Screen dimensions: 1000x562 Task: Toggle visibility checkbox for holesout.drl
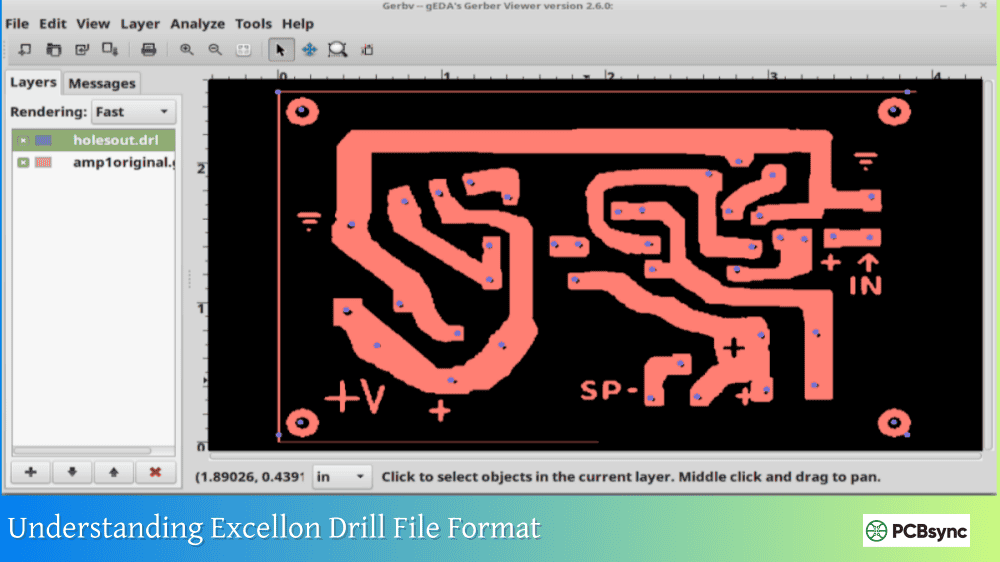23,140
